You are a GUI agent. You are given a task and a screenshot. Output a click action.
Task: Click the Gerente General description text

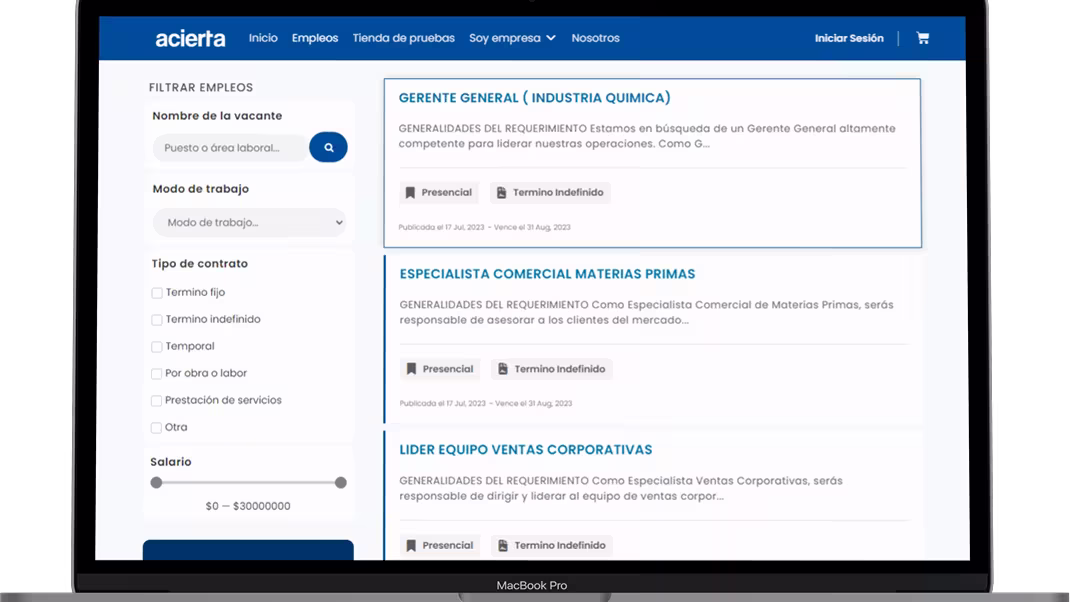click(x=647, y=136)
